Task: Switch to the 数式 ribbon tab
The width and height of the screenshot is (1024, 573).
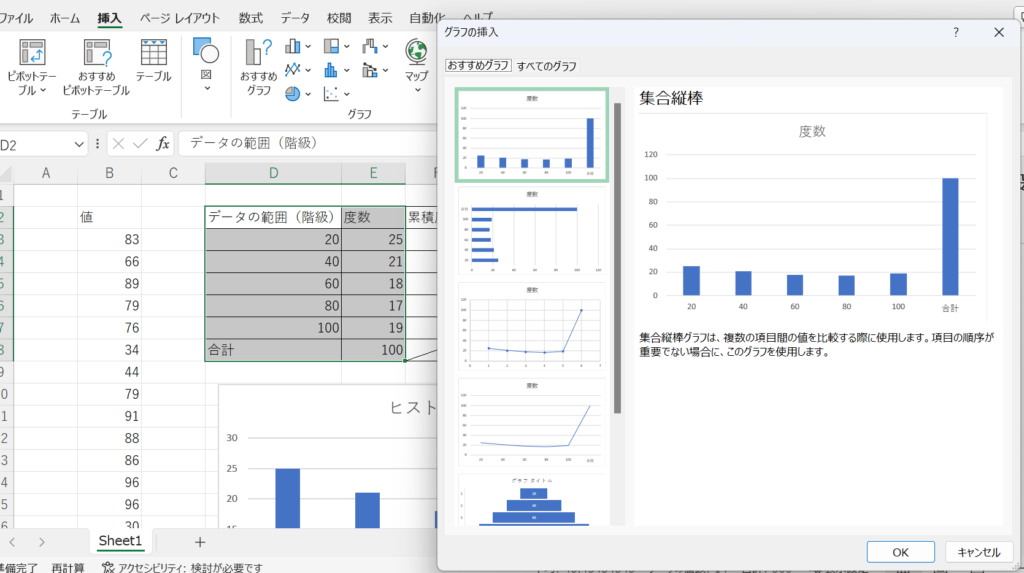Action: point(251,18)
